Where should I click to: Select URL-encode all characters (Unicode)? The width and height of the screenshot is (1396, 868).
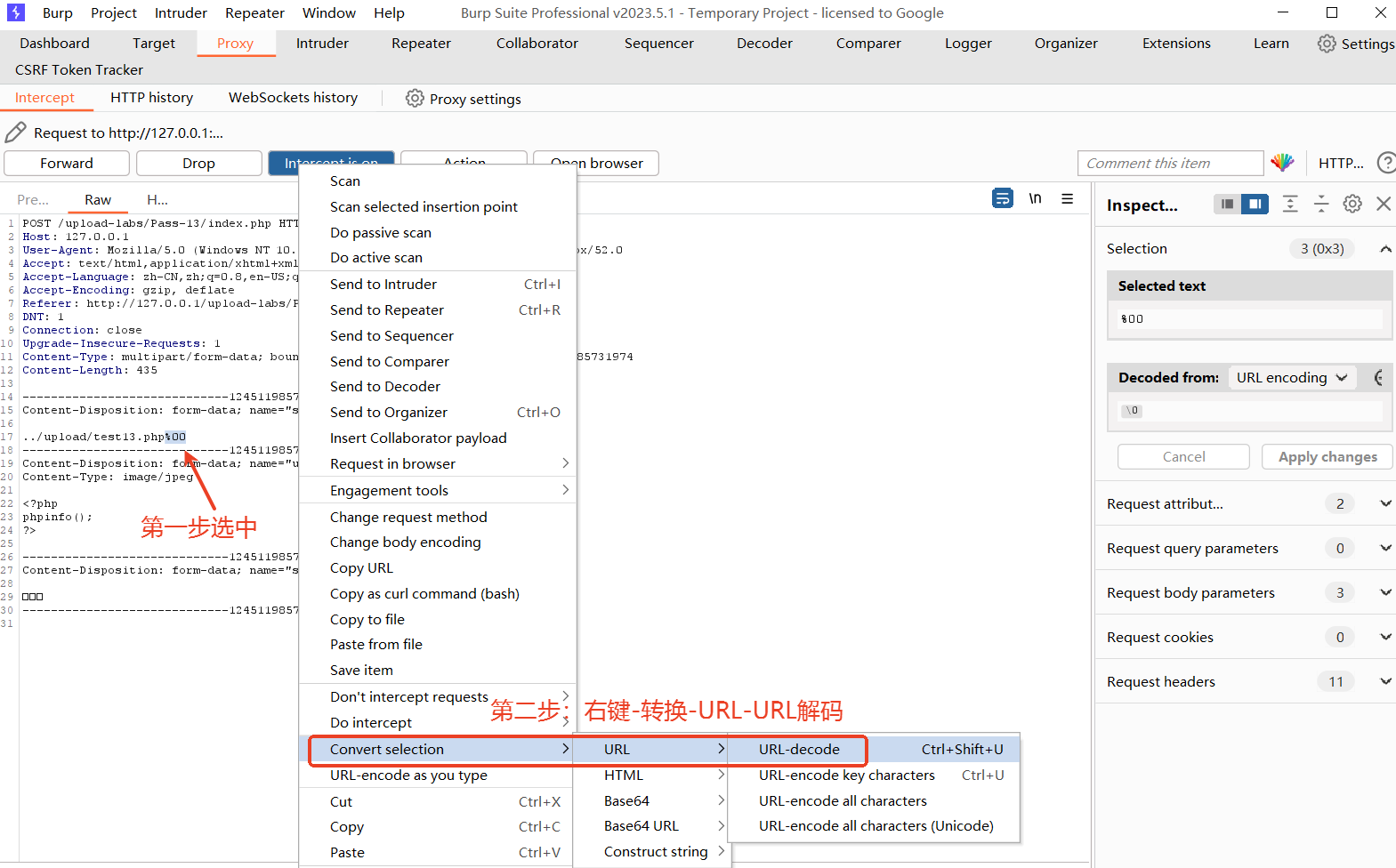874,826
